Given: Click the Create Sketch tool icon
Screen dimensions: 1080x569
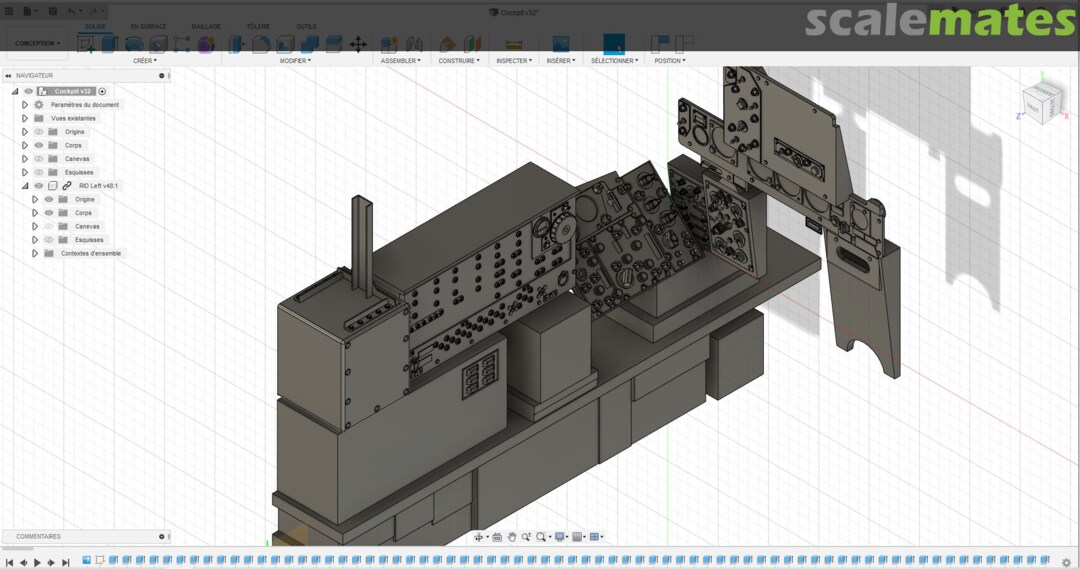Looking at the screenshot, I should coord(87,44).
